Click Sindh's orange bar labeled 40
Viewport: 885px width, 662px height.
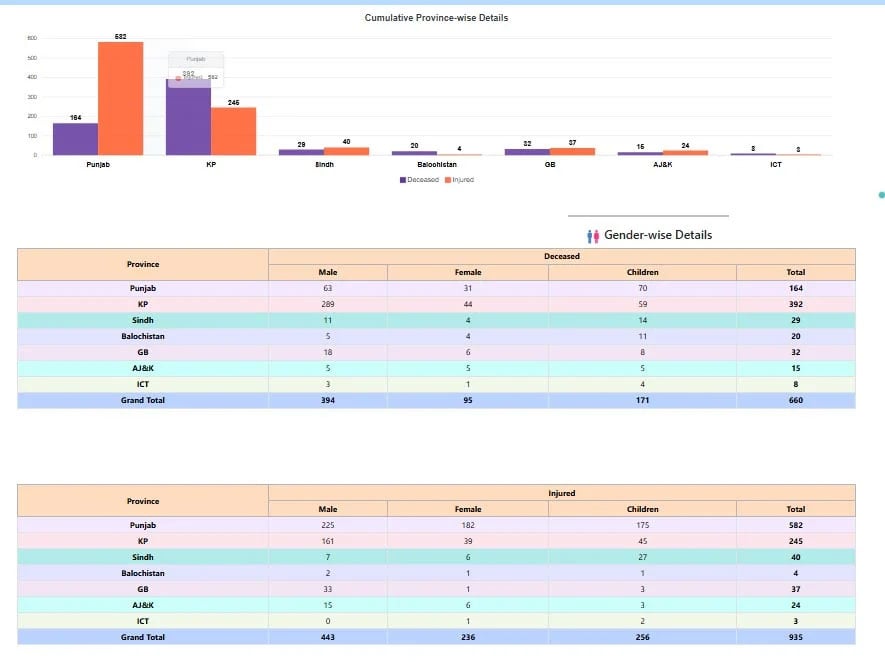pyautogui.click(x=346, y=151)
